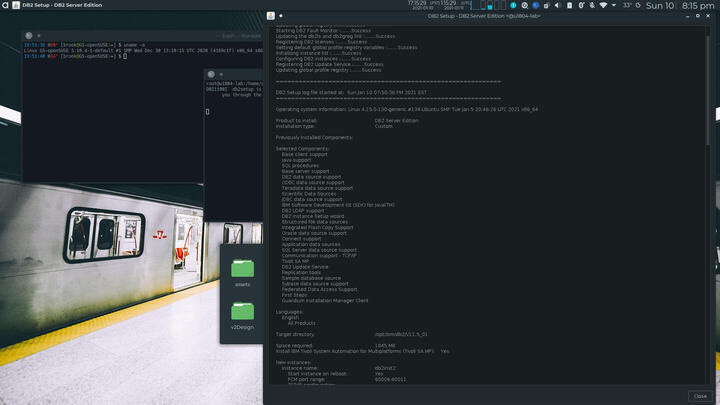Select 'Previously installed Components' text
The height and width of the screenshot is (405, 720).
click(314, 137)
